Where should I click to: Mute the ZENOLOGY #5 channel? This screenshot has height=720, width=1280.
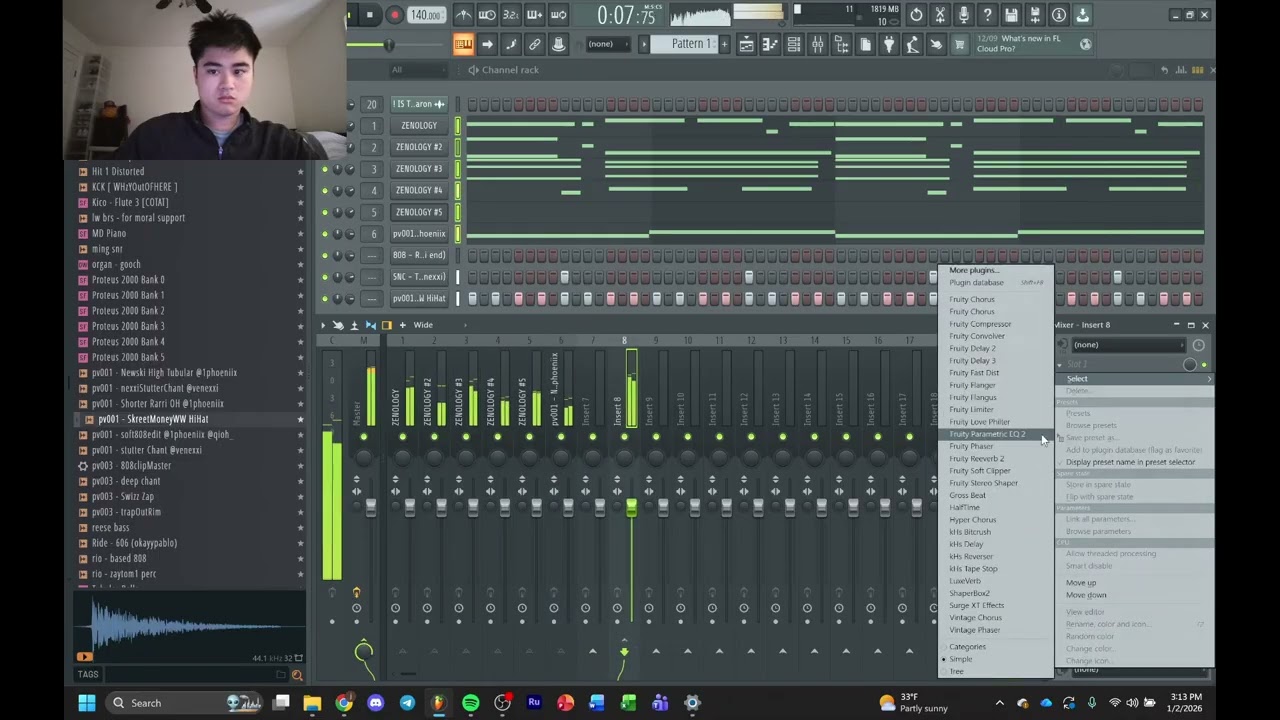(x=324, y=212)
